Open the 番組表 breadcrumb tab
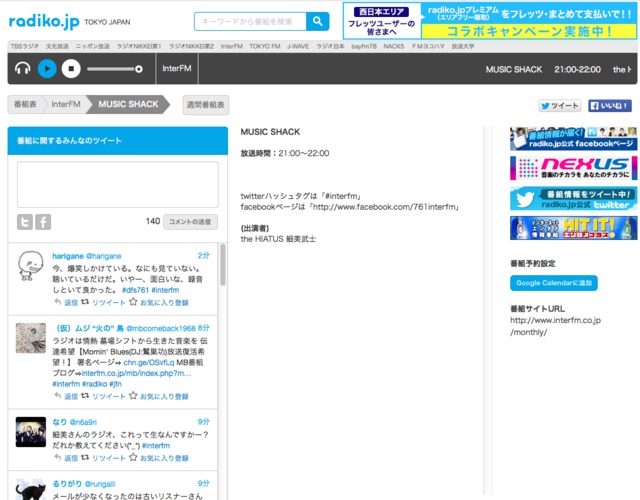This screenshot has width=640, height=500. [x=24, y=104]
